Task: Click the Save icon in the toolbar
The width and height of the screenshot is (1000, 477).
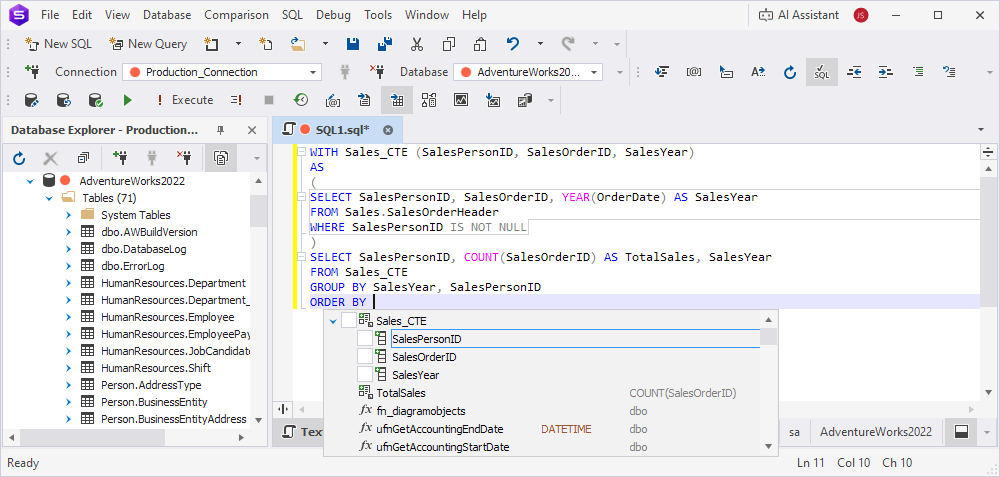Action: pos(352,44)
